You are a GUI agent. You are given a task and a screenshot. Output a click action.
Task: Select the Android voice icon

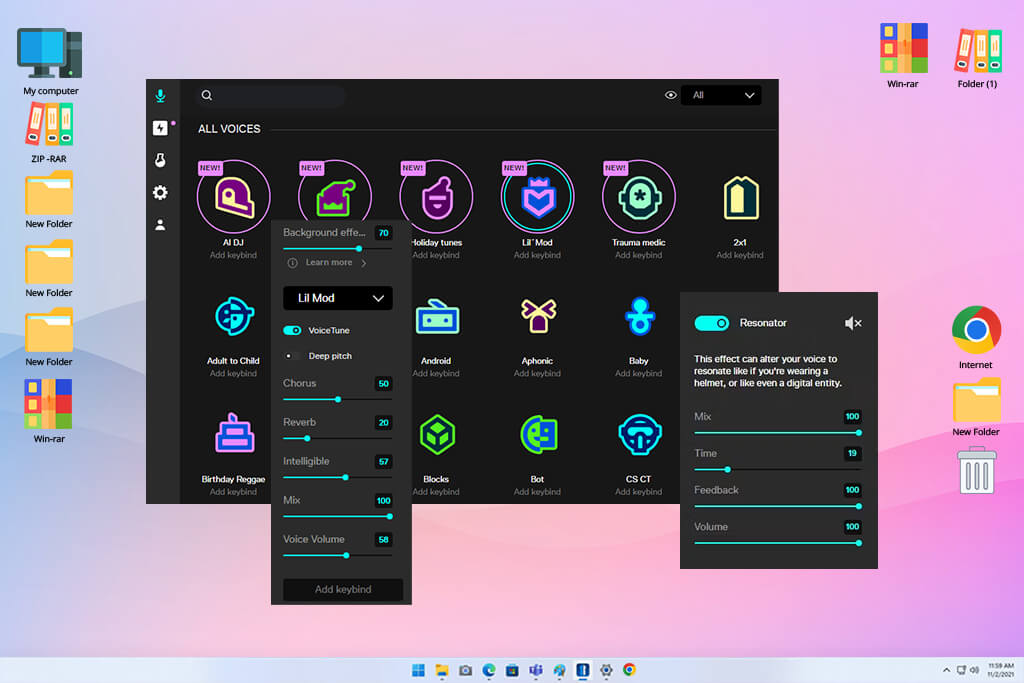437,317
